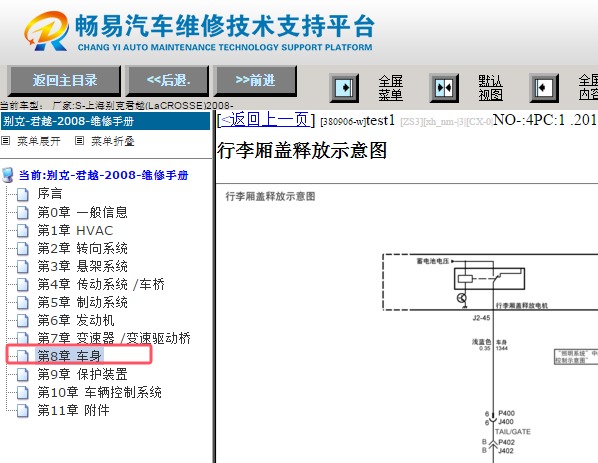Click the 别克-君越-2008-维修手册 panel header

coord(105,121)
